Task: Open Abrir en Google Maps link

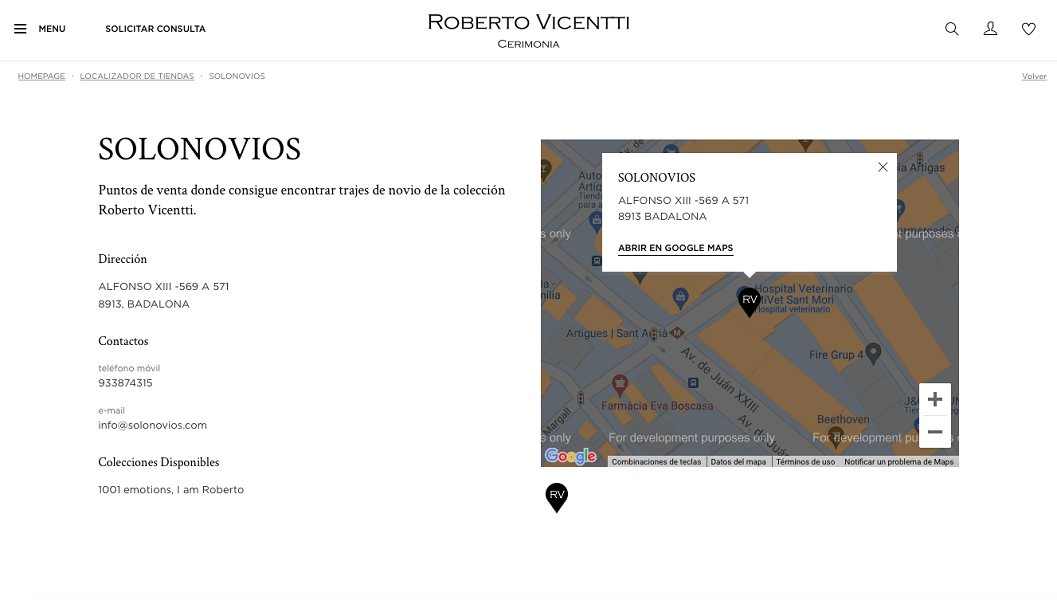Action: tap(675, 248)
